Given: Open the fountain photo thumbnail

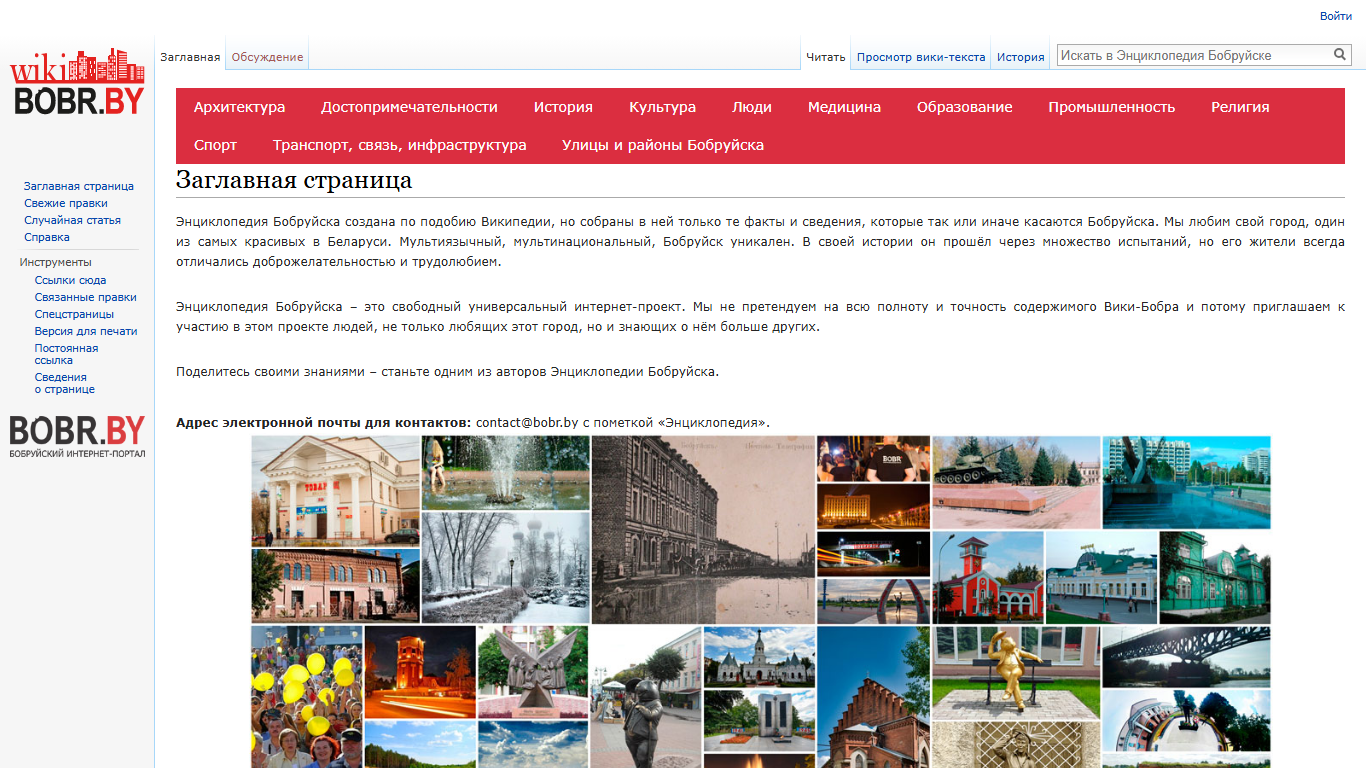Looking at the screenshot, I should click(505, 473).
